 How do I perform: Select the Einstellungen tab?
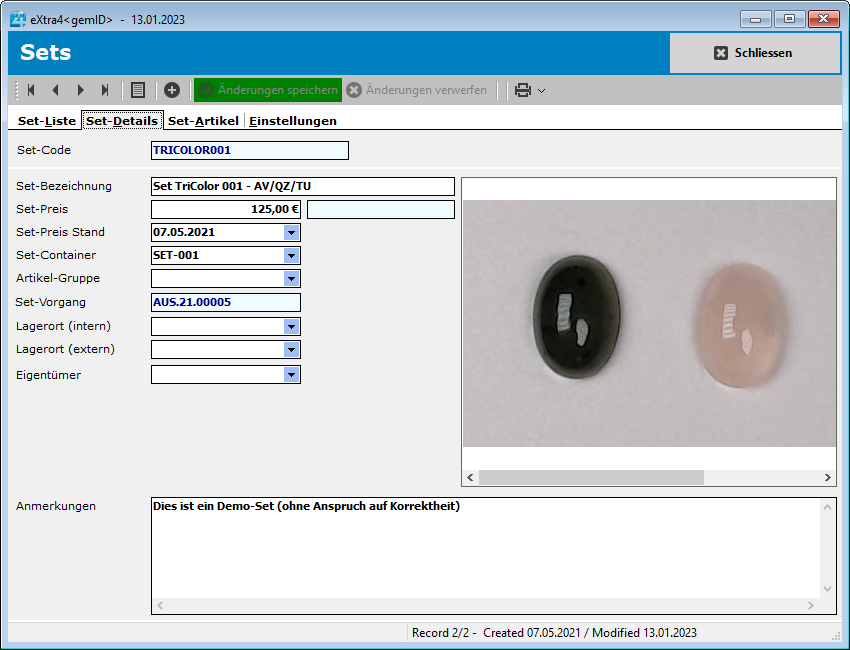point(292,121)
